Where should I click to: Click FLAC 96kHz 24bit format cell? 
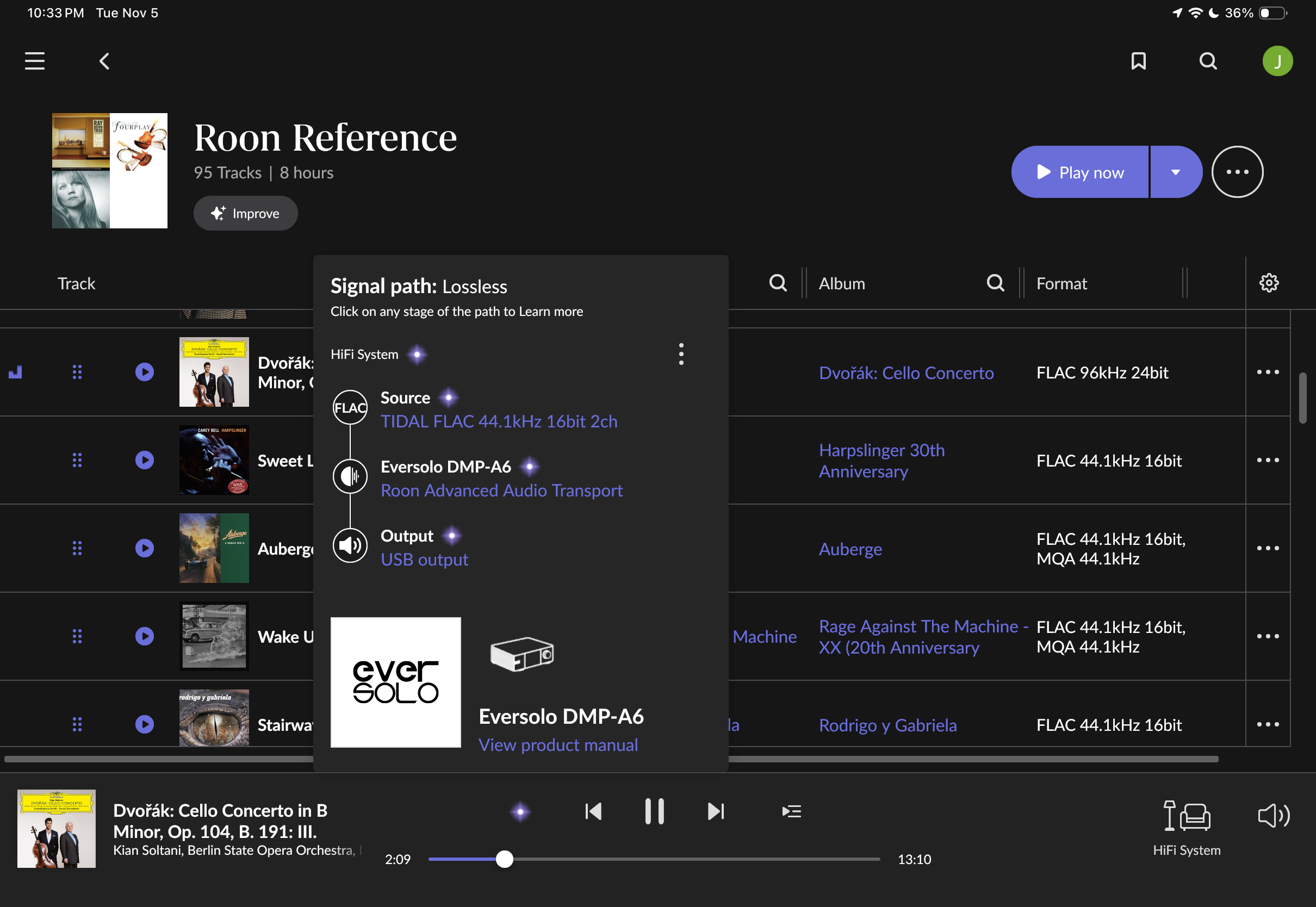click(x=1102, y=373)
